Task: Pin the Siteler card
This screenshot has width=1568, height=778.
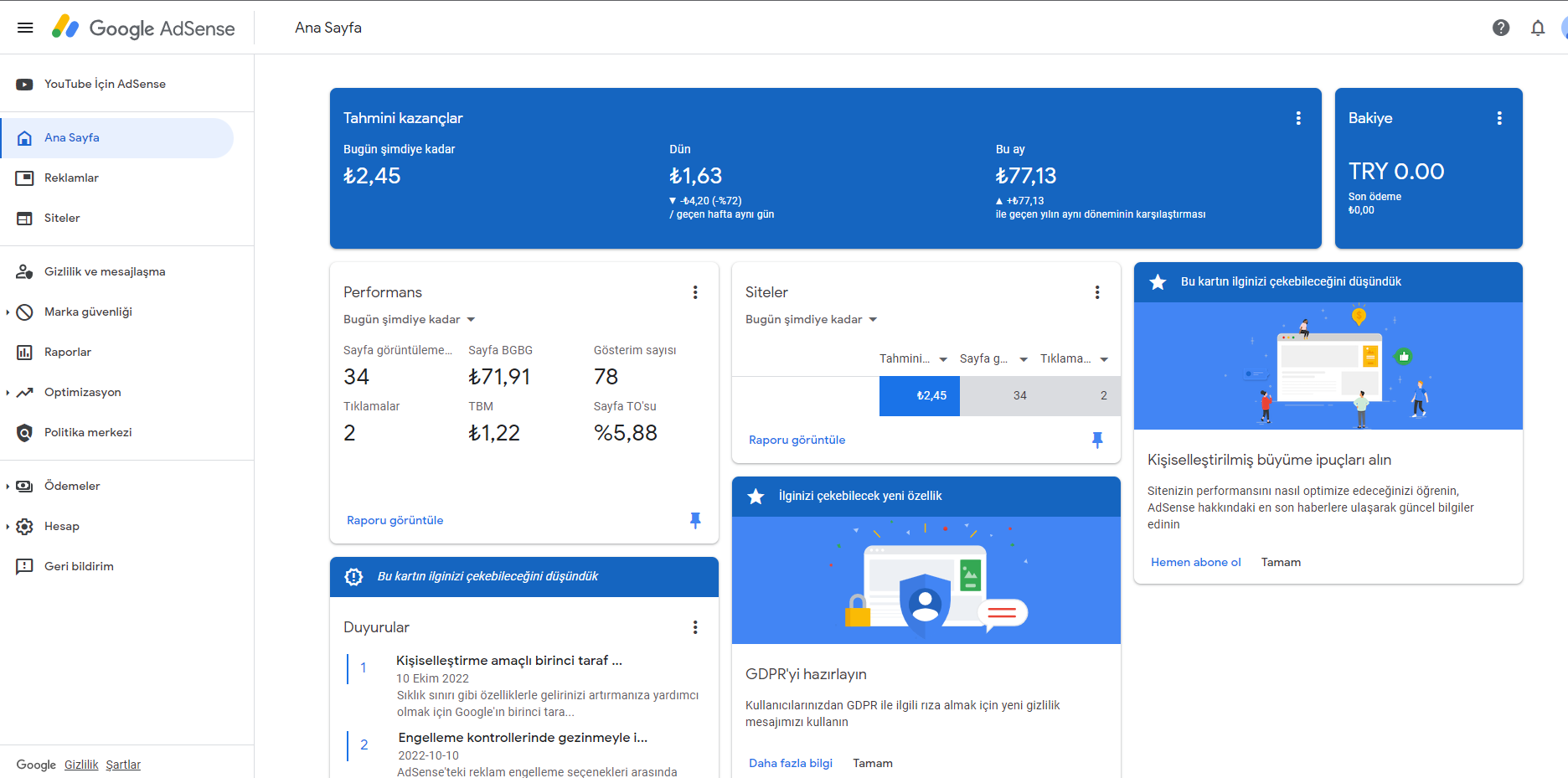Action: (1097, 440)
